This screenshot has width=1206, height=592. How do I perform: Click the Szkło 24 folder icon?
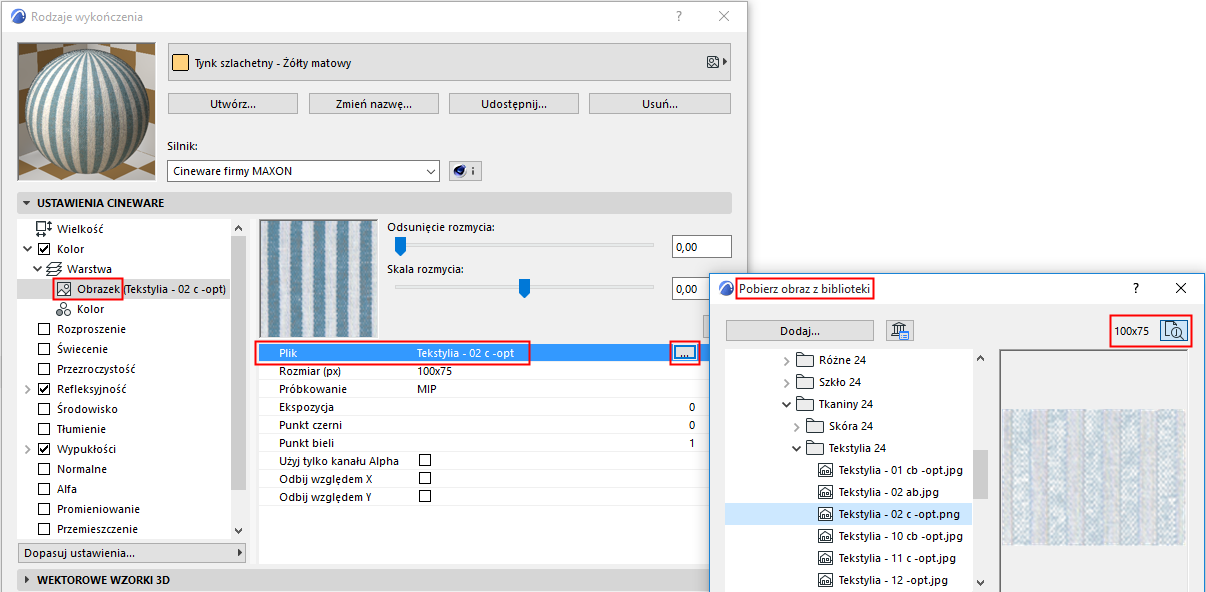[x=806, y=382]
